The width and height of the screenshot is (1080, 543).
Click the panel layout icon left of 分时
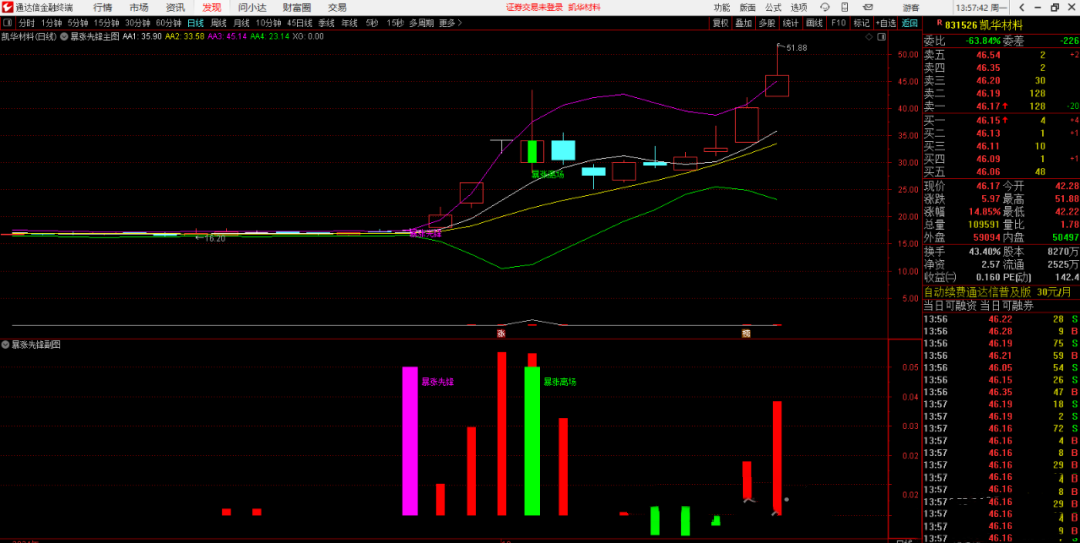(8, 22)
